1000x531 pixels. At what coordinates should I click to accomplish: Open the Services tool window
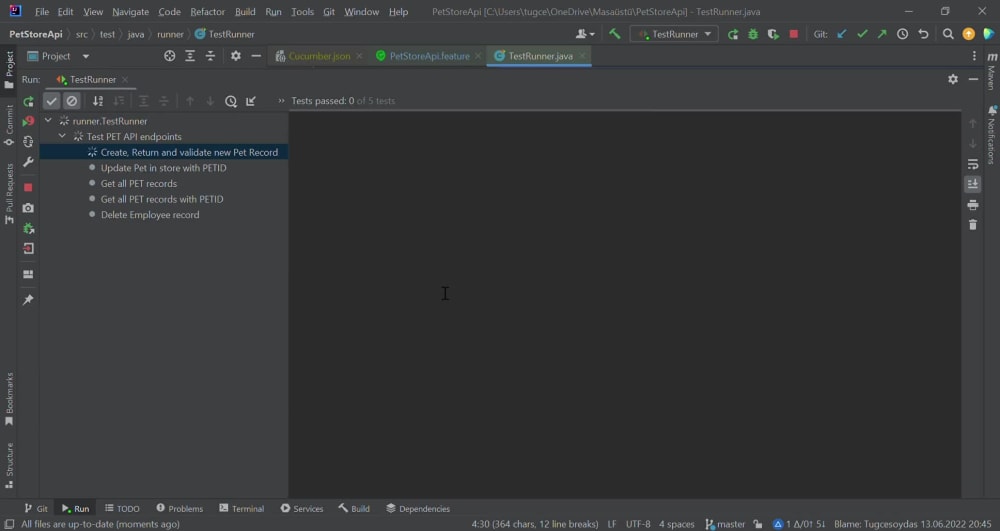pyautogui.click(x=302, y=508)
